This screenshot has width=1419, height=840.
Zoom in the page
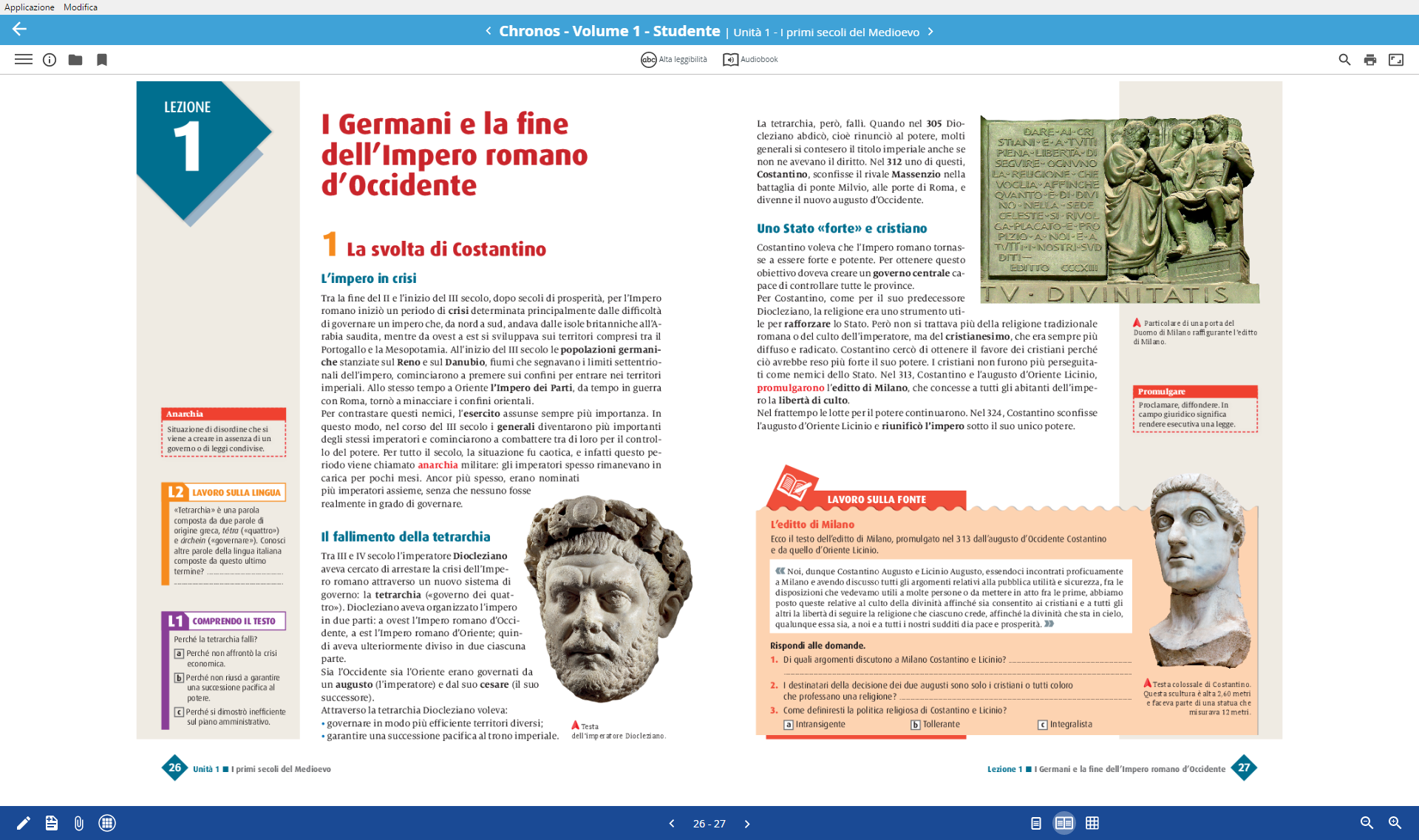(1395, 823)
